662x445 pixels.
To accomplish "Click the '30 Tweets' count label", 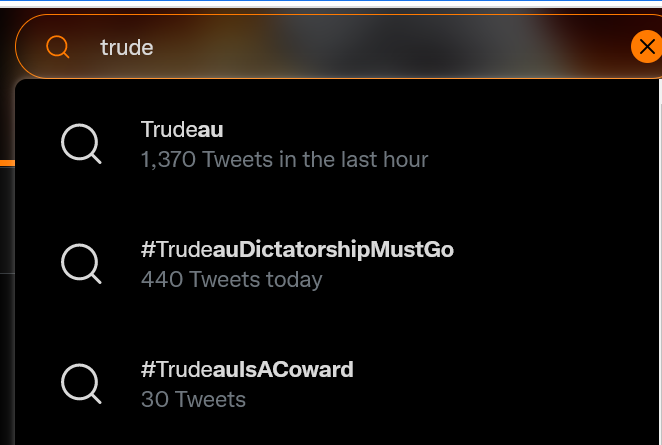I will [193, 399].
